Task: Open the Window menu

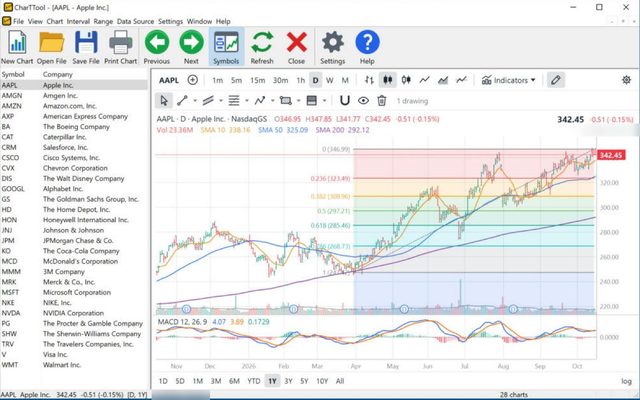Action: 199,21
